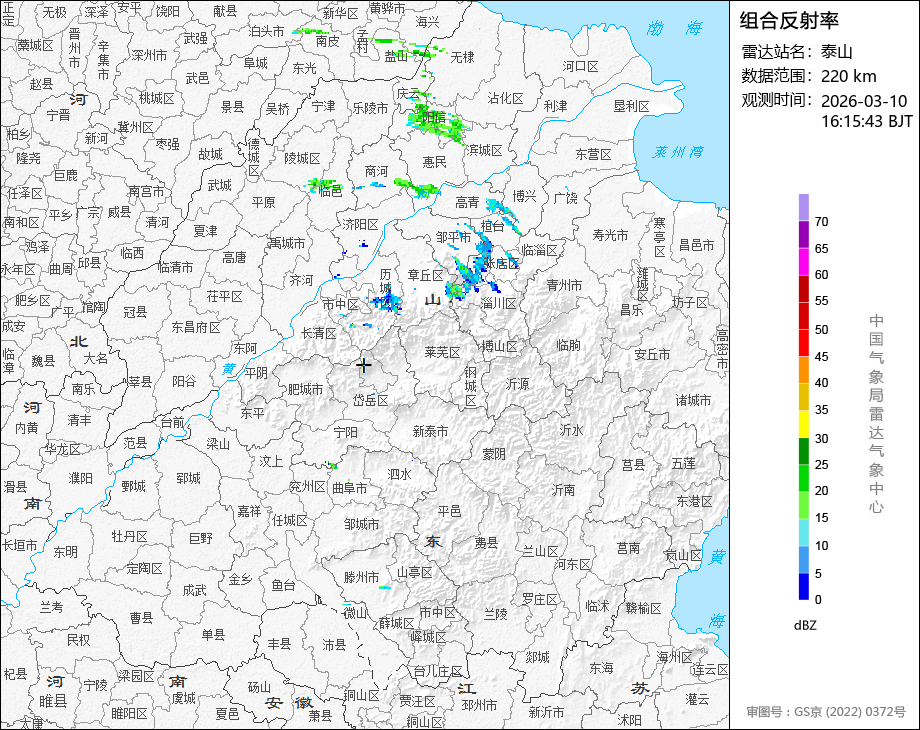Viewport: 920px width, 730px height.
Task: Click the 莱州湾 bay label
Action: pyautogui.click(x=678, y=152)
